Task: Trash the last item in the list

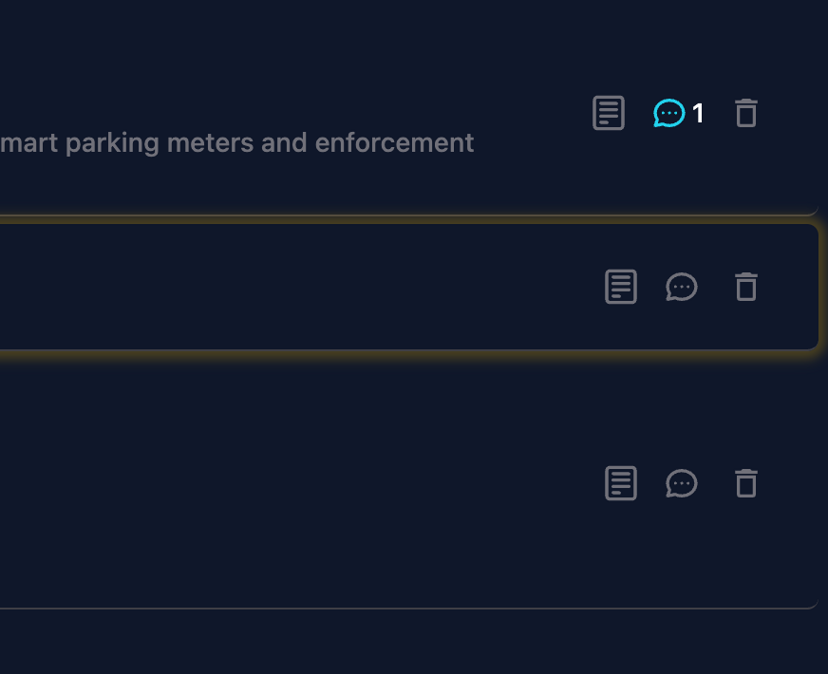Action: [x=746, y=483]
